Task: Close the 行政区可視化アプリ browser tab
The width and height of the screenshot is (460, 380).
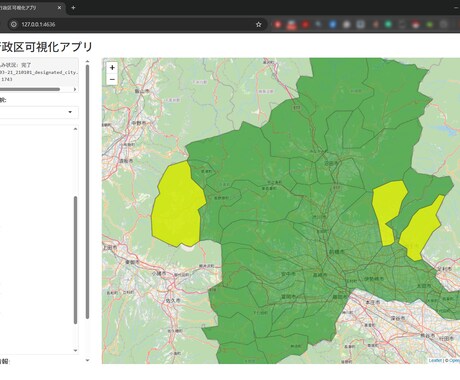Action: 59,8
